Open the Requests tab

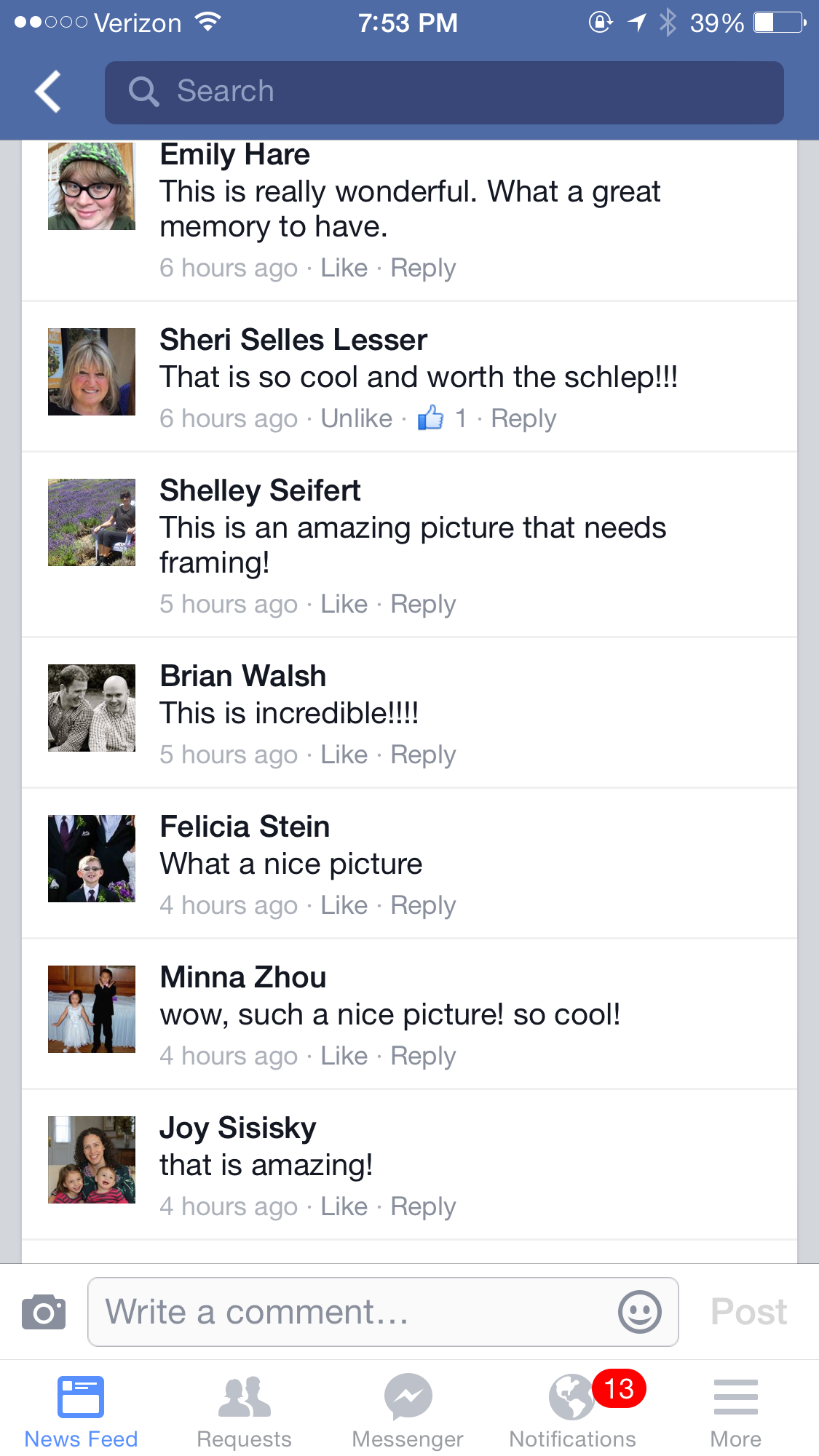click(244, 1410)
